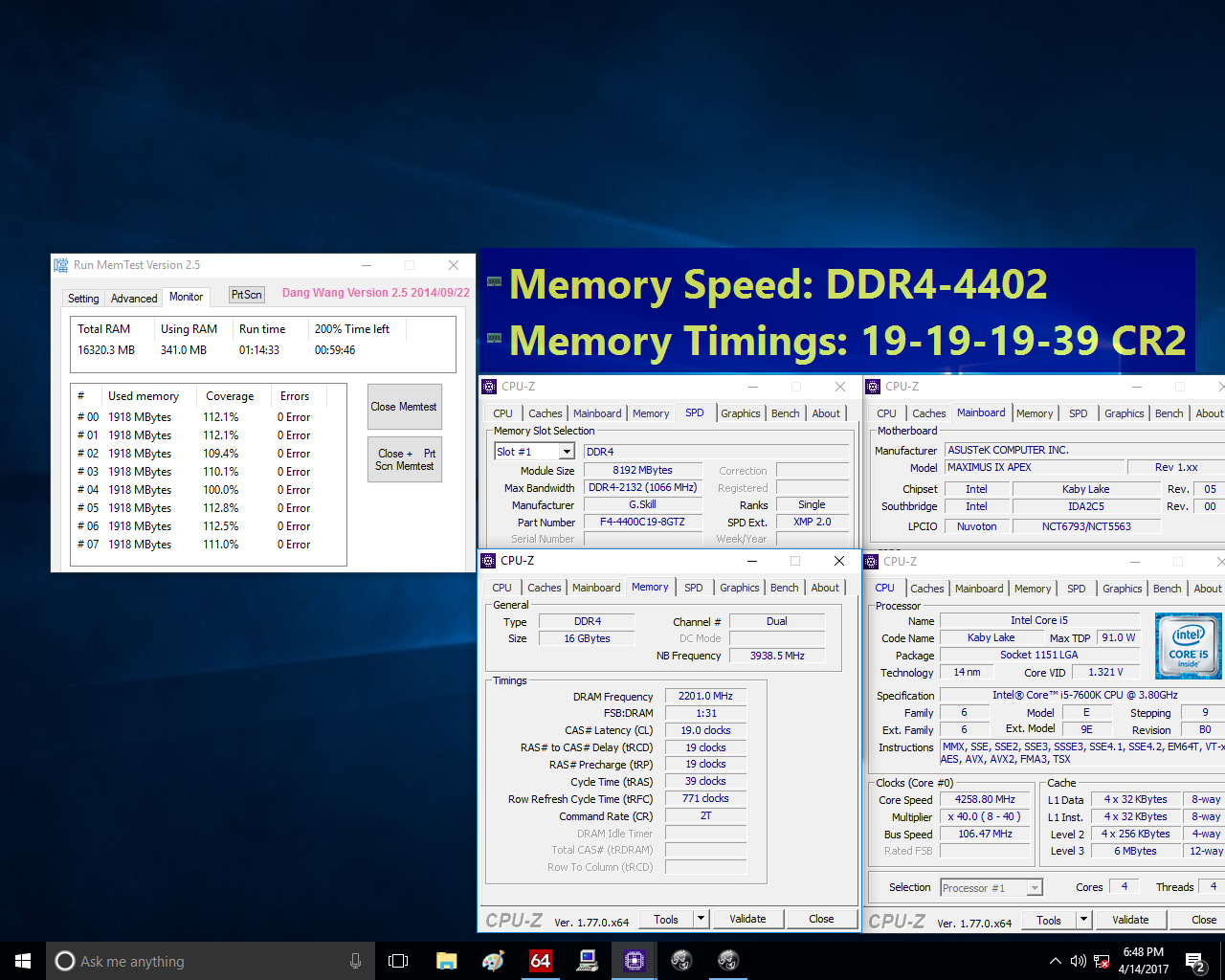Open Task View from the taskbar
The width and height of the screenshot is (1225, 980).
pos(398,961)
